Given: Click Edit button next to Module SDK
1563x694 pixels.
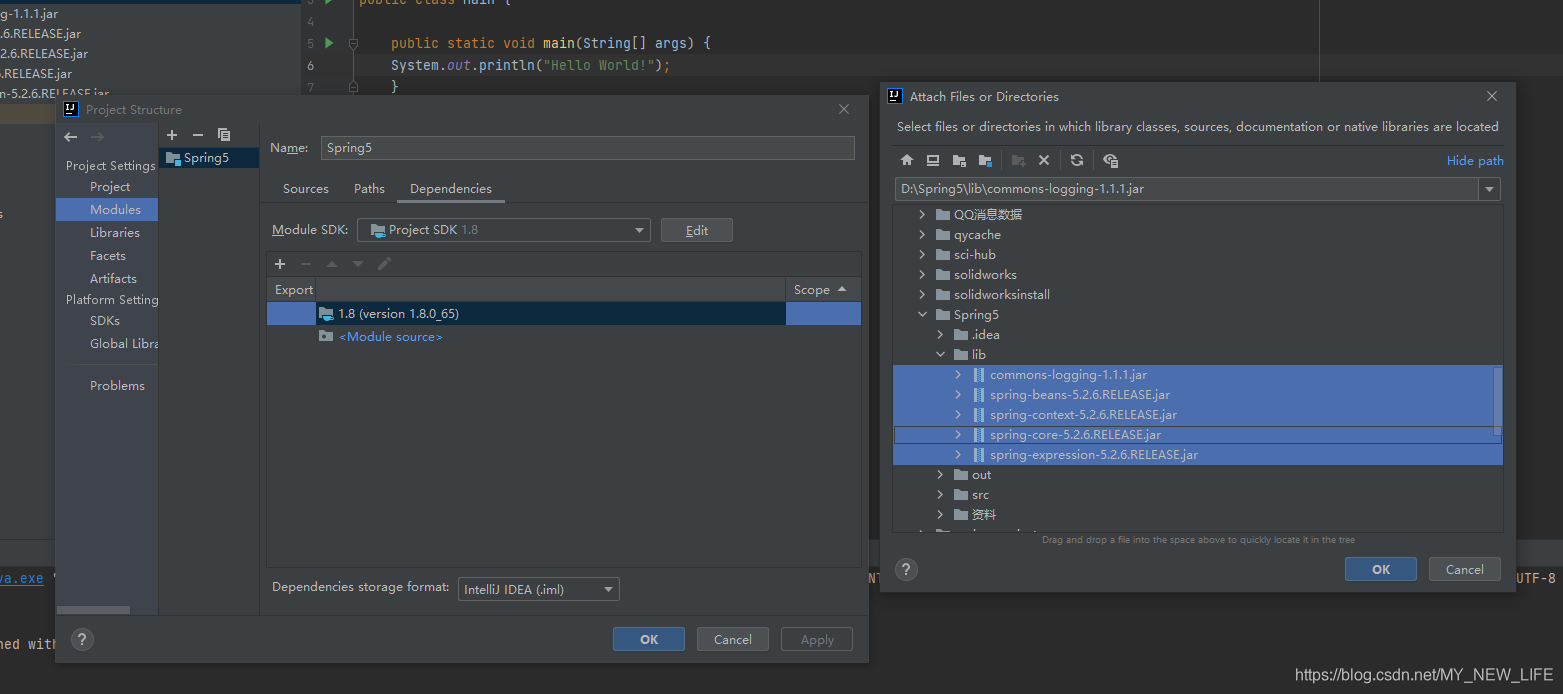Looking at the screenshot, I should pyautogui.click(x=697, y=230).
